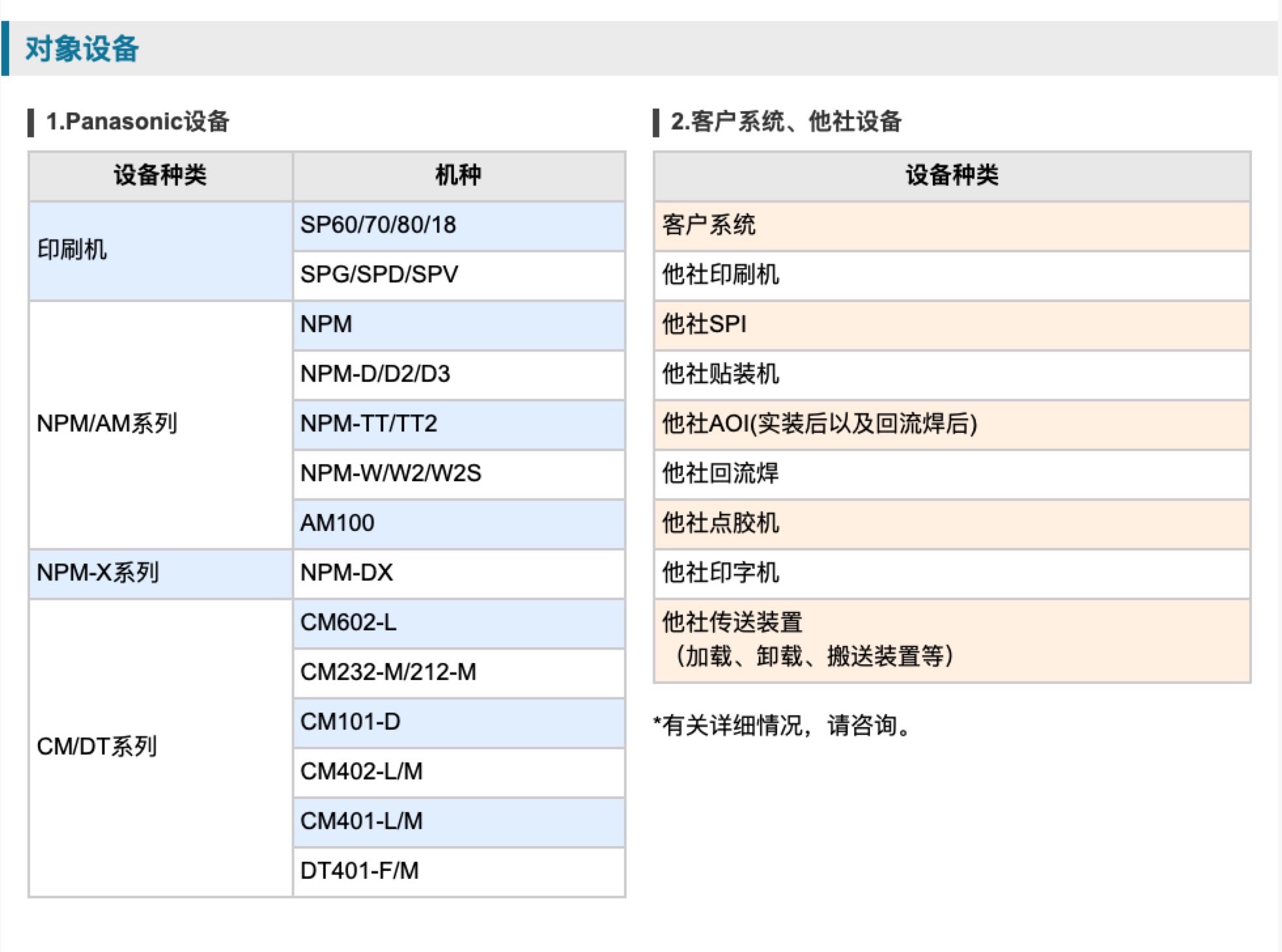Select the 他社印刷机 row
The width and height of the screenshot is (1282, 952).
click(952, 275)
